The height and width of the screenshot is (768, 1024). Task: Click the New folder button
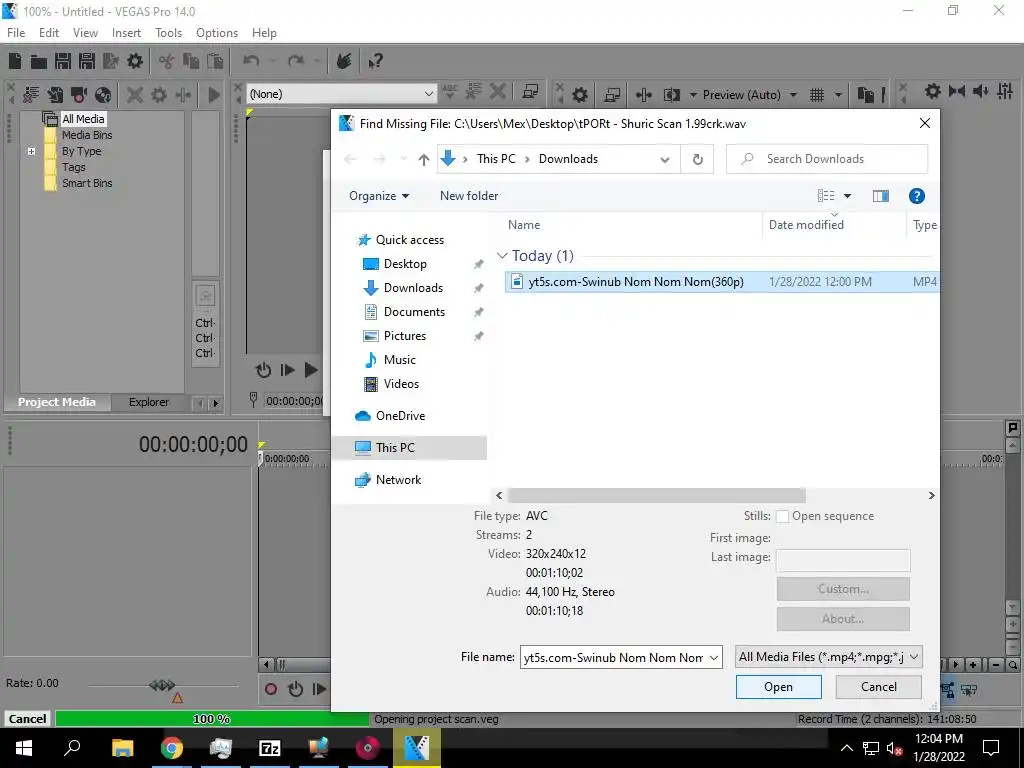tap(469, 196)
